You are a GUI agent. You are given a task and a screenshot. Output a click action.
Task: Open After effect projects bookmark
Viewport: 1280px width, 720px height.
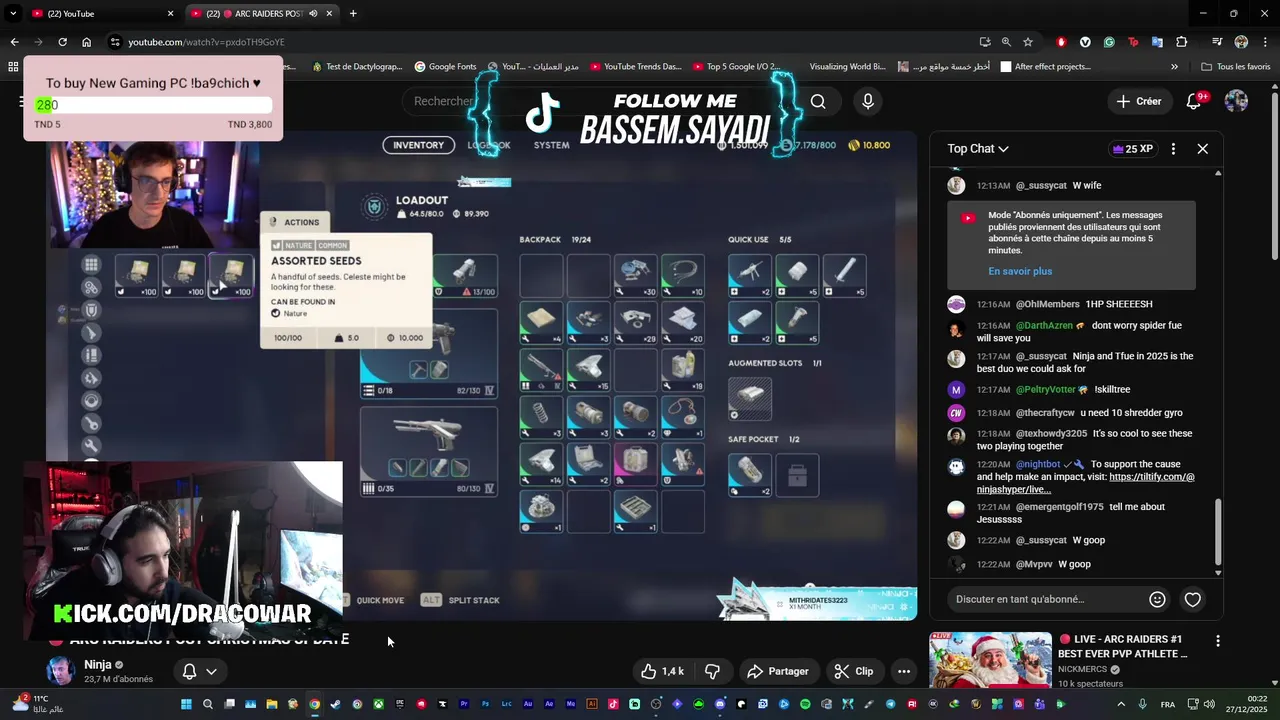coord(1044,67)
